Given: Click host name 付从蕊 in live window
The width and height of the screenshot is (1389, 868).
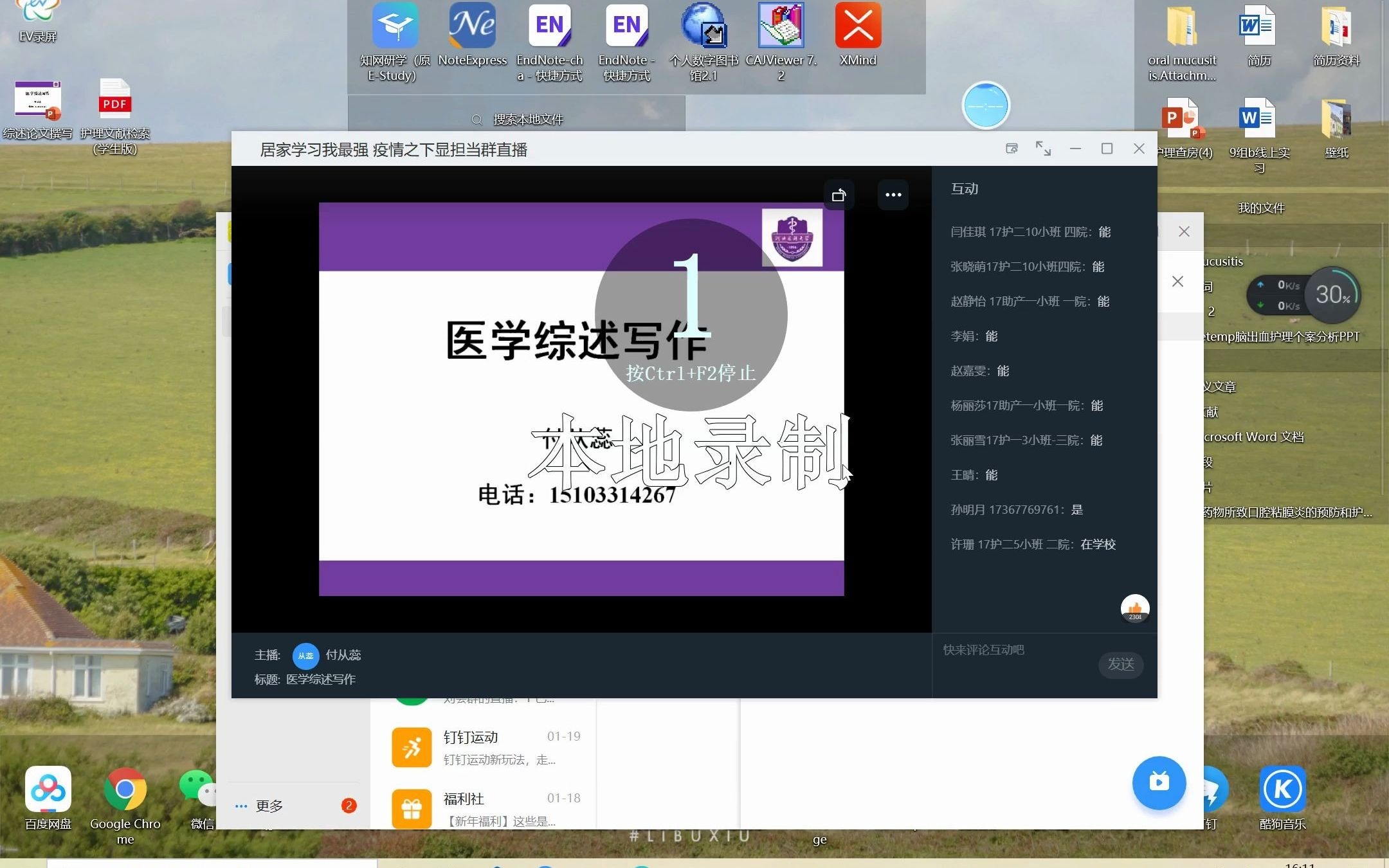Looking at the screenshot, I should point(343,655).
